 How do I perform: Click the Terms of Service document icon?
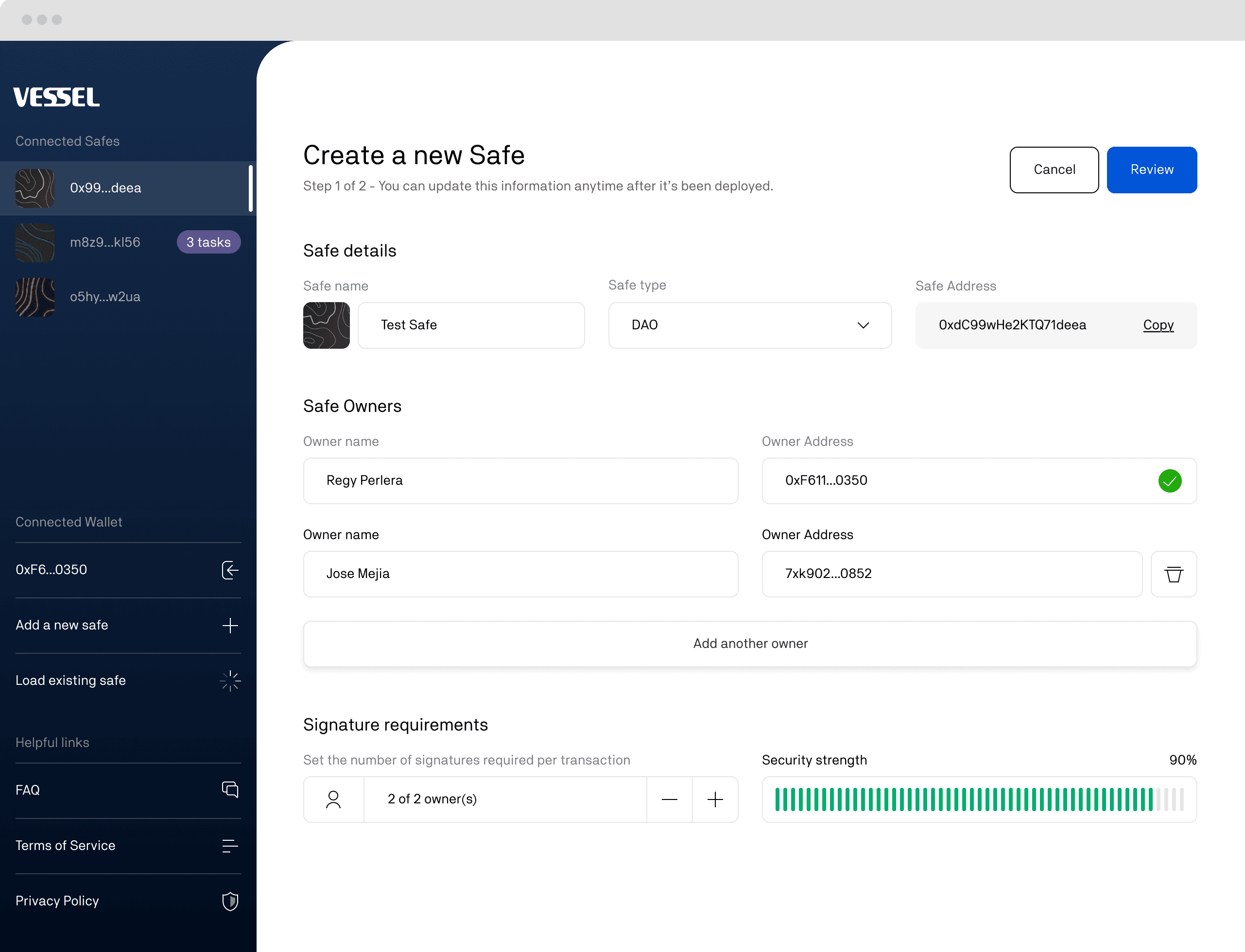[x=230, y=846]
